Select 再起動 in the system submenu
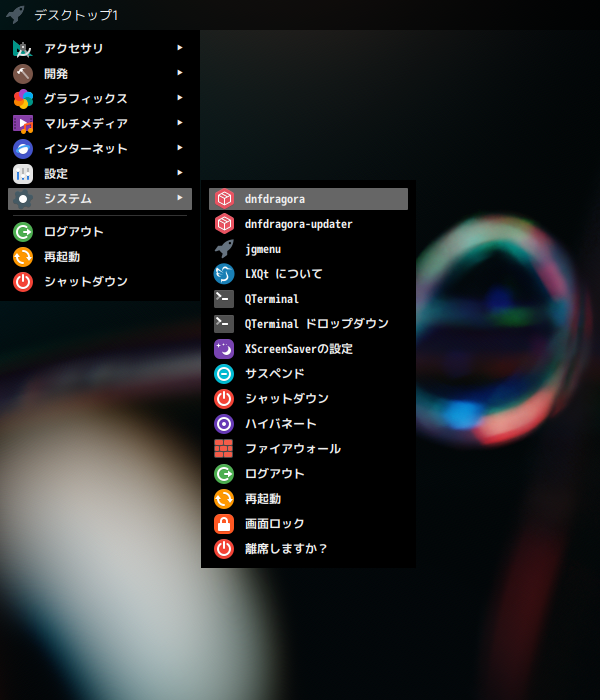Screen dimensions: 600x700 tap(308, 499)
